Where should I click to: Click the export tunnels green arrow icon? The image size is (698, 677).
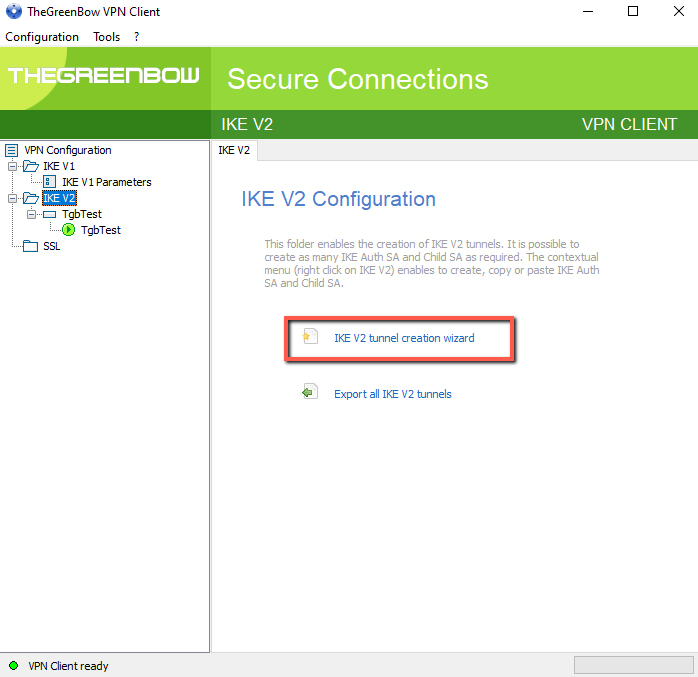point(310,392)
